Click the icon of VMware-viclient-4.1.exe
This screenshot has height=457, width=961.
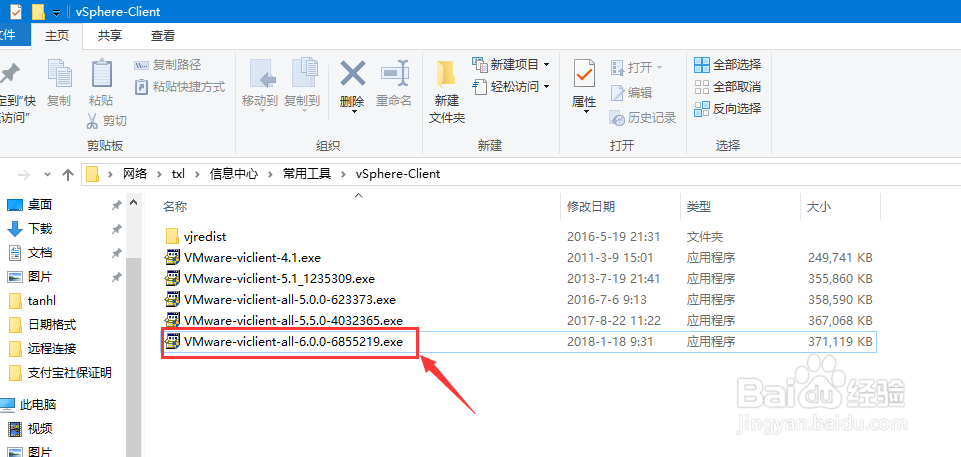click(172, 258)
